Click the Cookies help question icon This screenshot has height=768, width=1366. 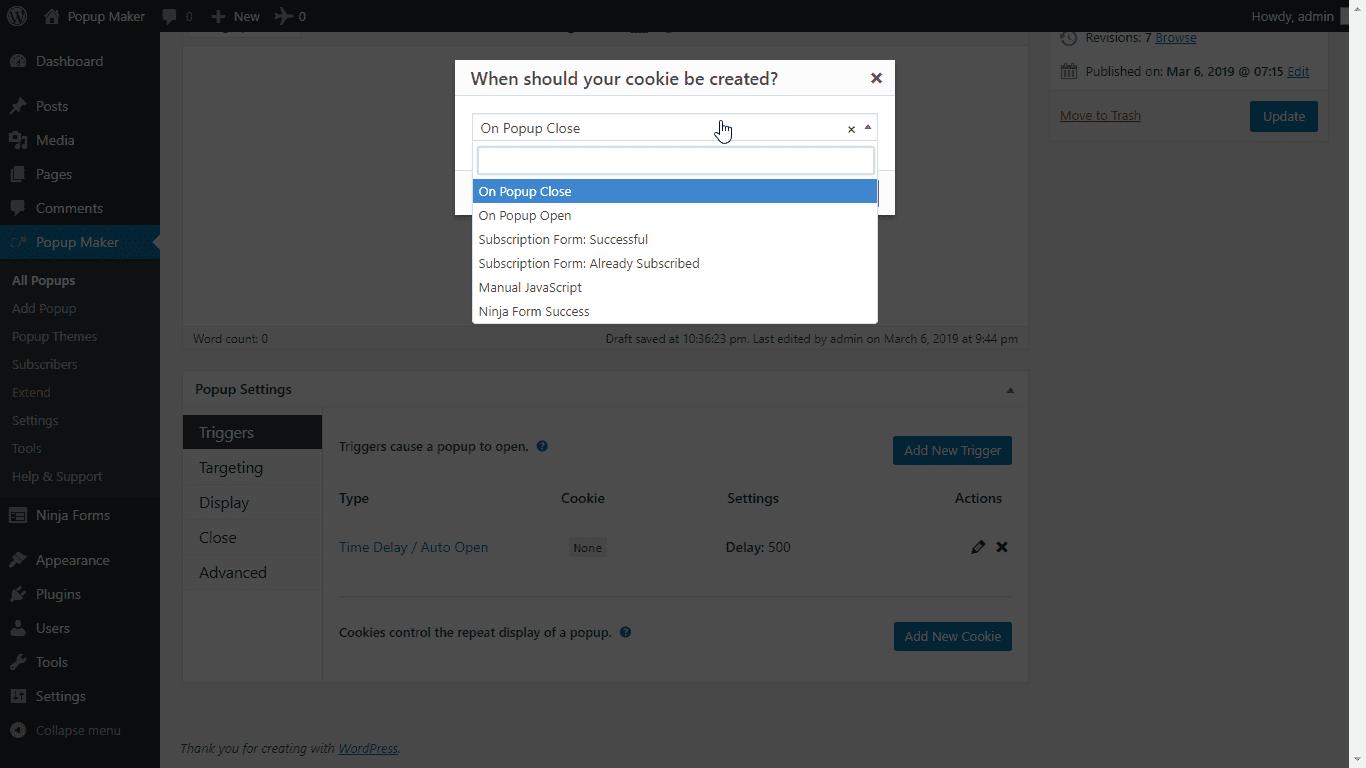(x=625, y=632)
